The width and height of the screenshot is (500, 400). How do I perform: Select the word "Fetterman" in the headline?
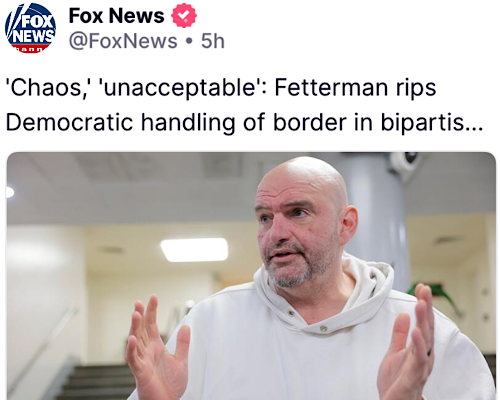331,87
